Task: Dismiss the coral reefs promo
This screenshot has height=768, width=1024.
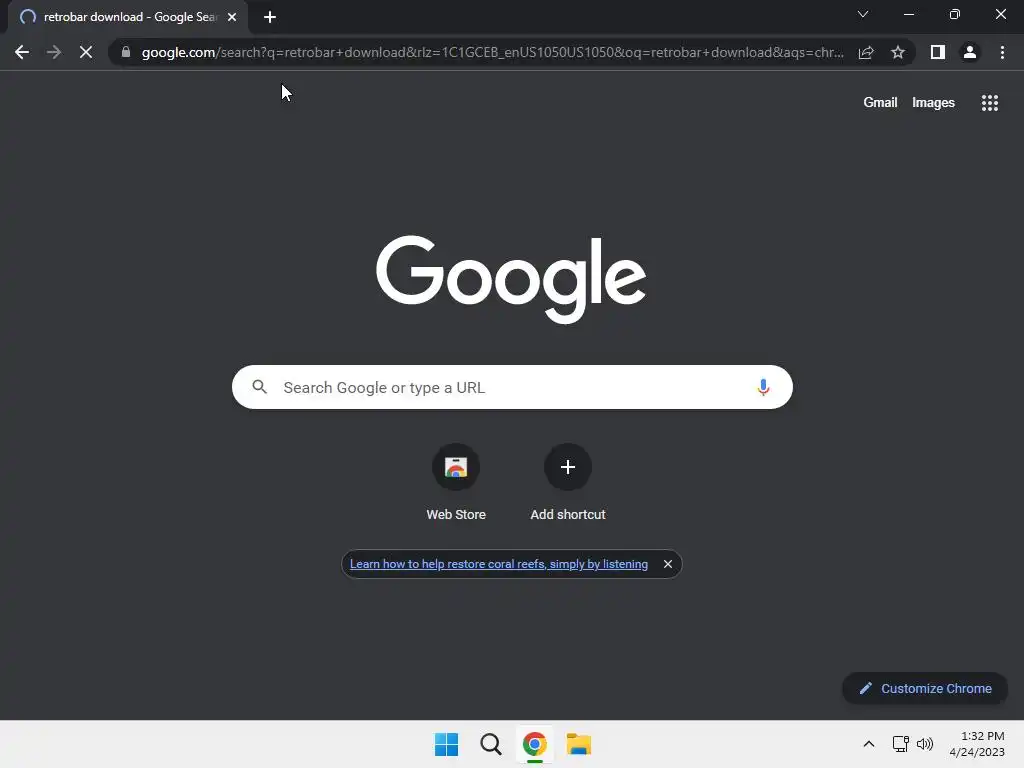Action: coord(667,564)
